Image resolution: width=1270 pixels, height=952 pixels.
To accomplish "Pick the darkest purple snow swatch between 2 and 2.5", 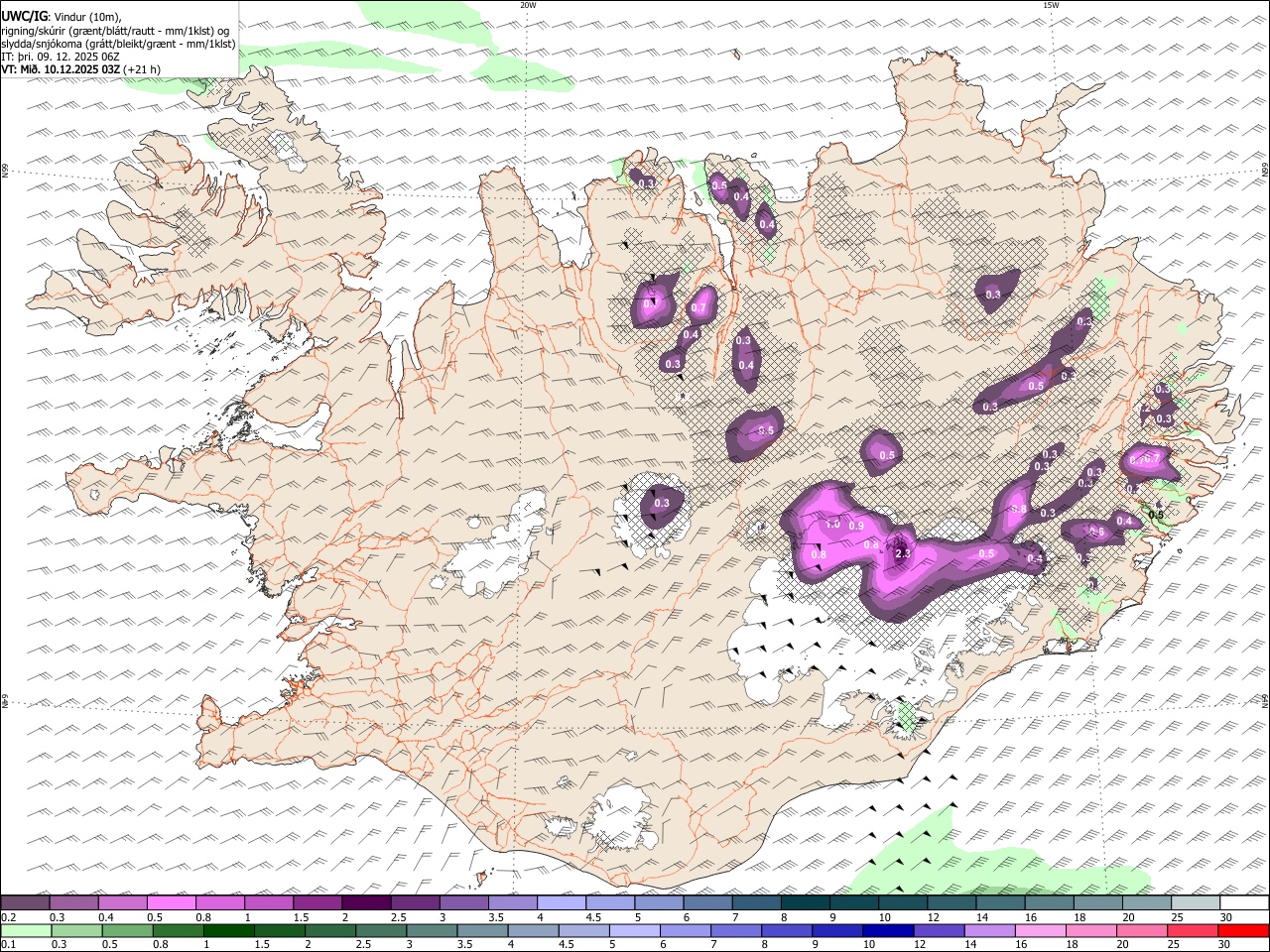I will tap(365, 902).
